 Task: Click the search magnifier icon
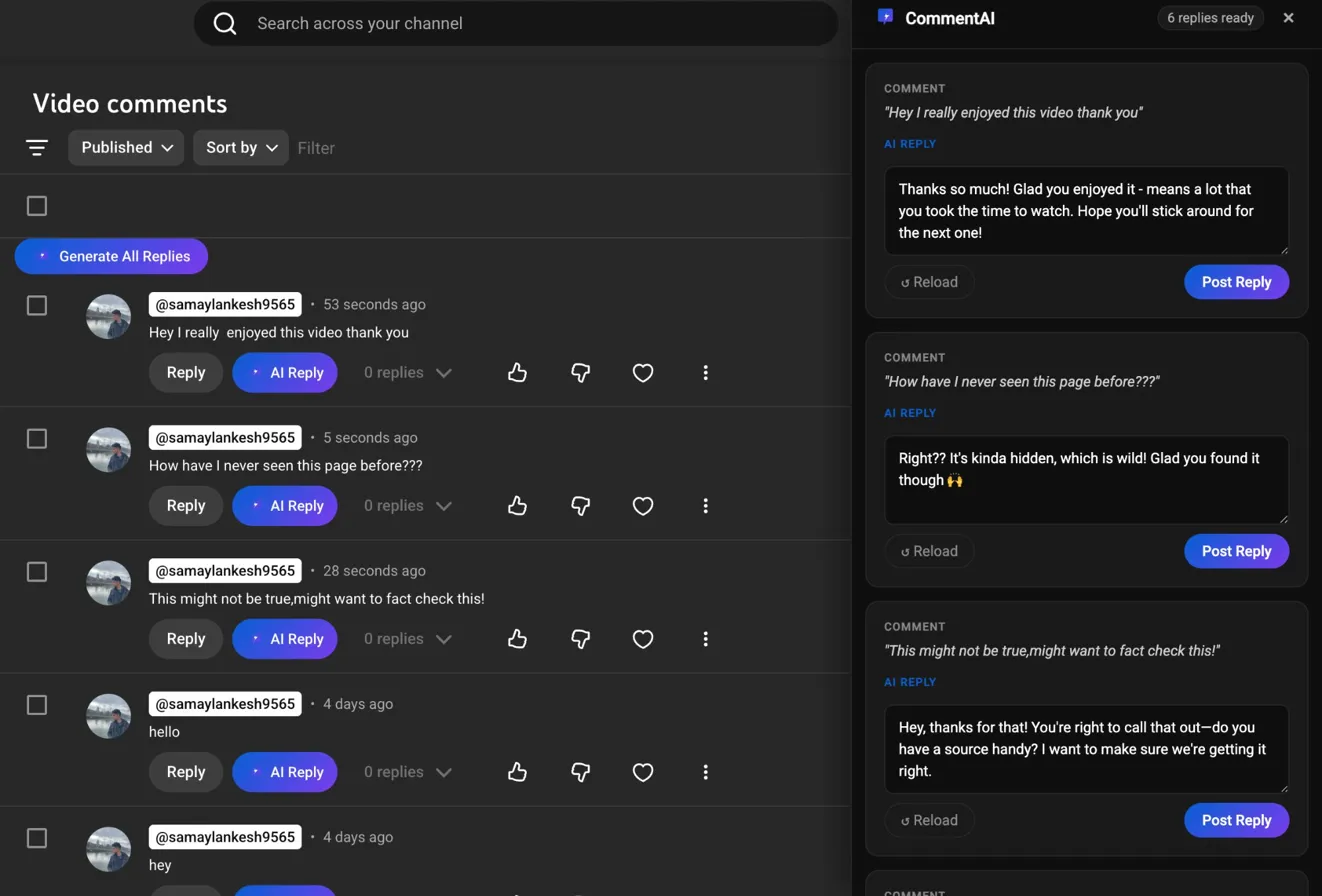[x=225, y=23]
